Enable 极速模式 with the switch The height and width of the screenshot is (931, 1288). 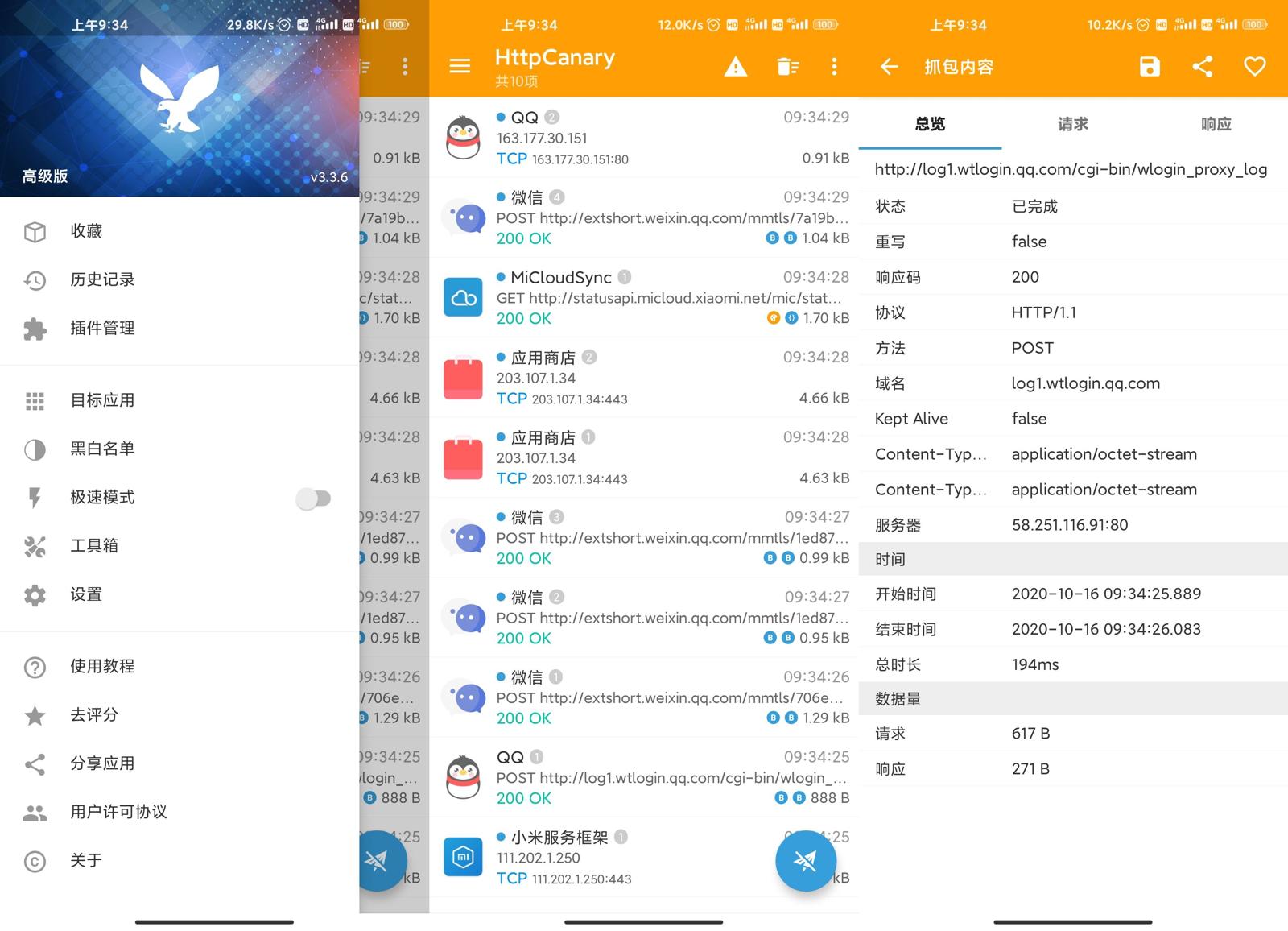click(x=314, y=499)
